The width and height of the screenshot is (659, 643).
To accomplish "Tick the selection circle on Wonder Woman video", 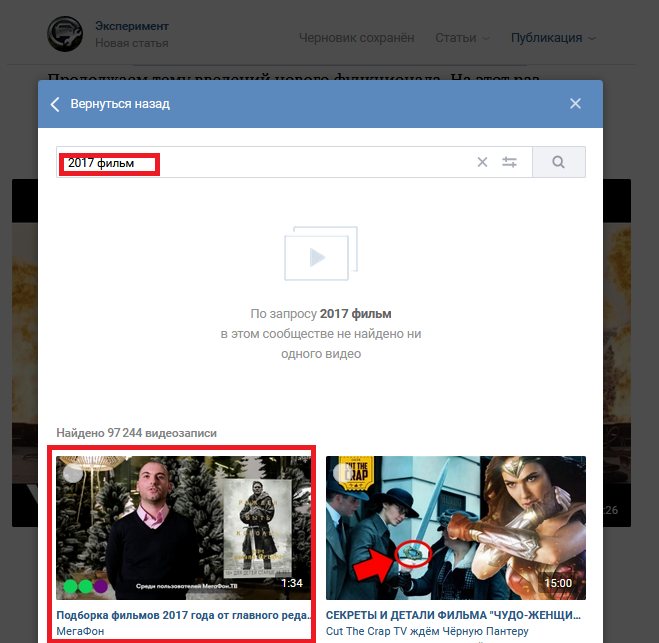I will (x=343, y=473).
